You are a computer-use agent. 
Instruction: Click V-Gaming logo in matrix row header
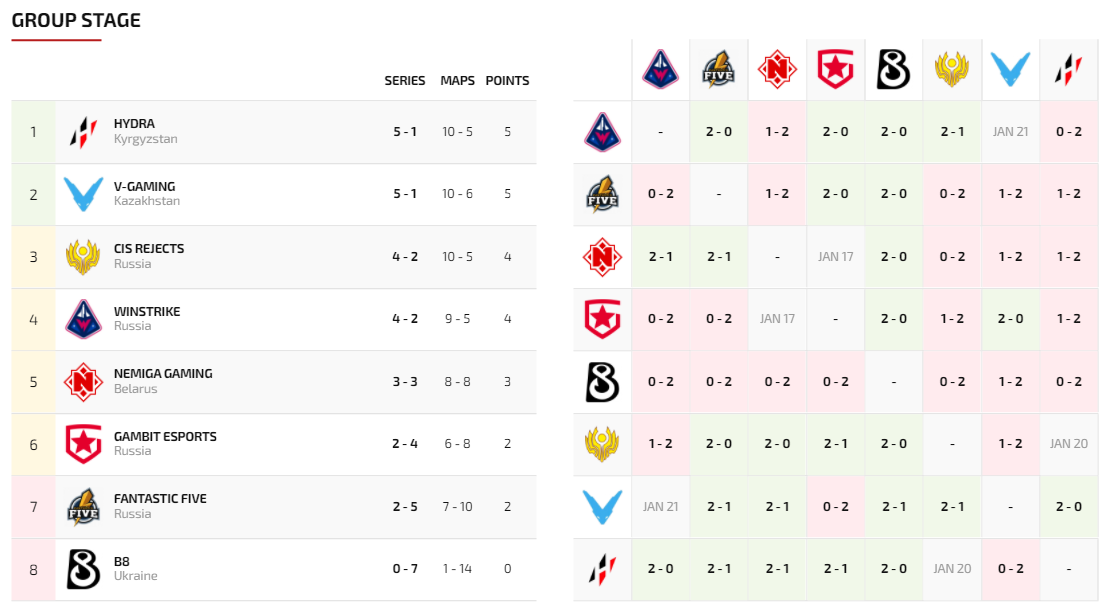(x=602, y=506)
